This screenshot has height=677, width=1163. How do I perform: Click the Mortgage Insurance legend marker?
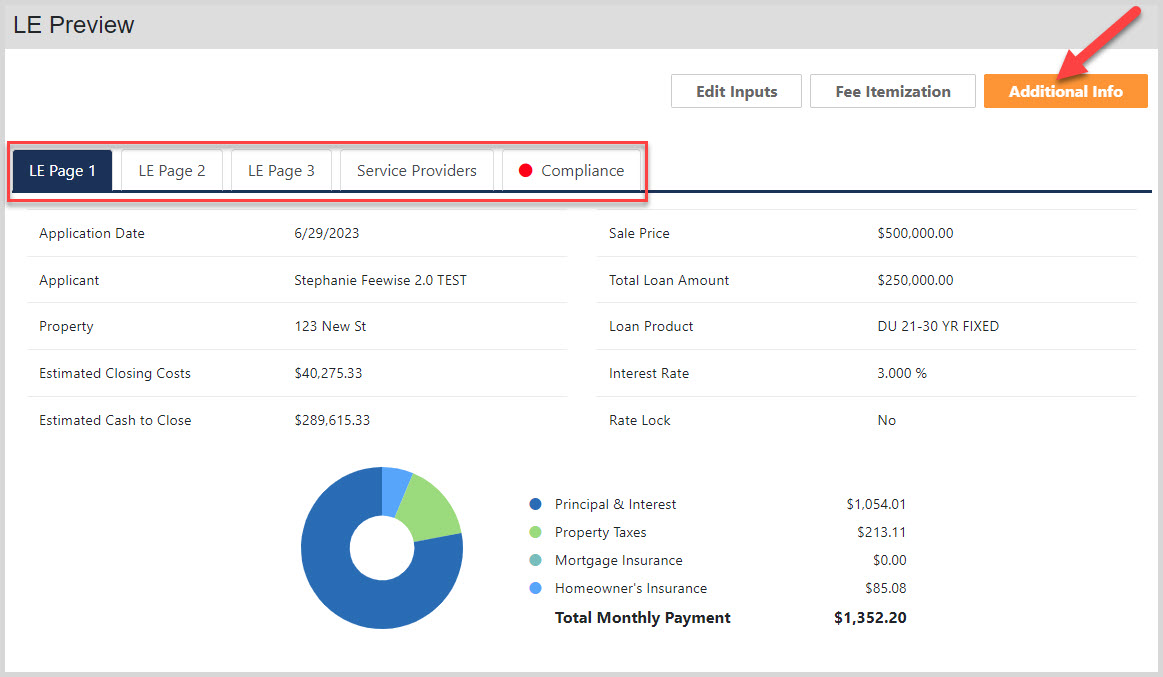[533, 560]
